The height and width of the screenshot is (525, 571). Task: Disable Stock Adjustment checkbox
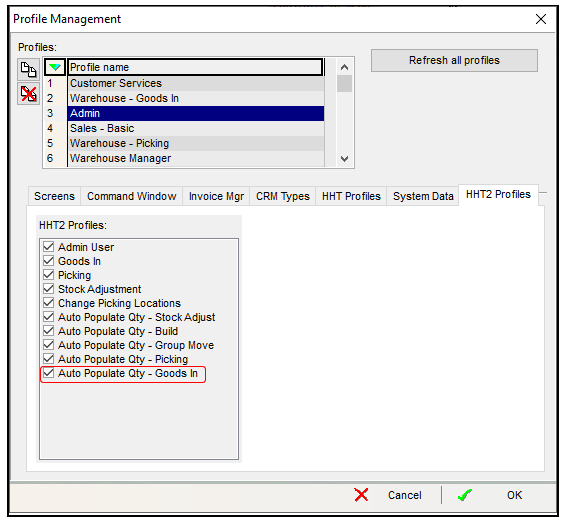tap(48, 289)
